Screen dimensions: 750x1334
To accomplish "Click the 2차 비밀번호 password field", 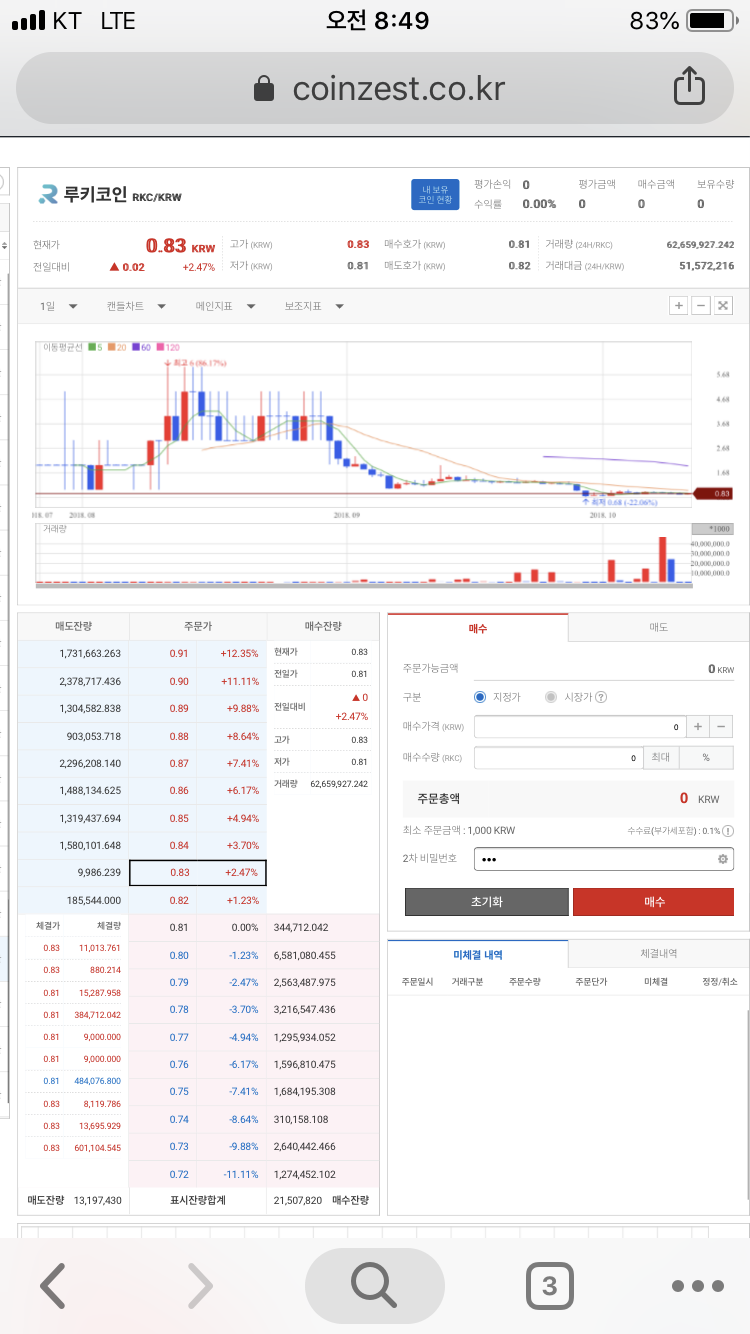I will click(x=604, y=859).
